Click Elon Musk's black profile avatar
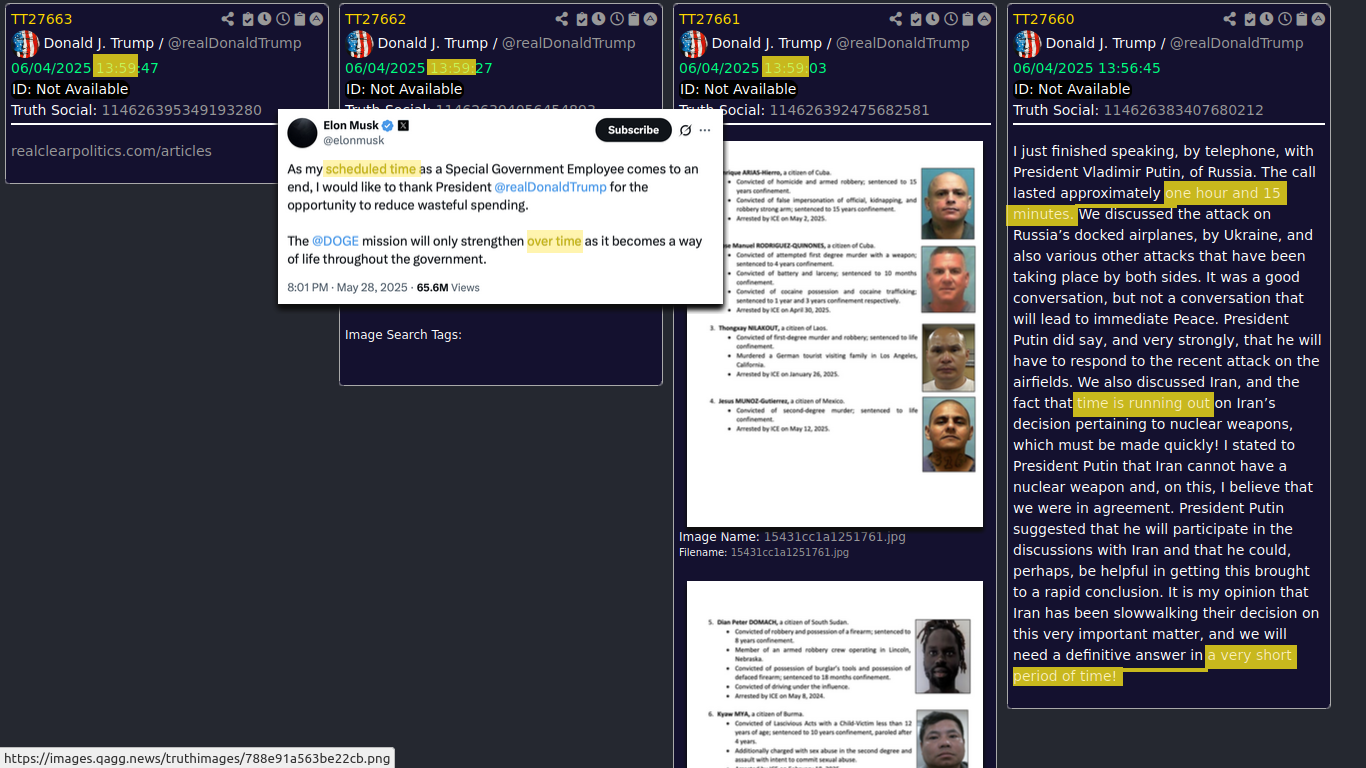 (303, 132)
